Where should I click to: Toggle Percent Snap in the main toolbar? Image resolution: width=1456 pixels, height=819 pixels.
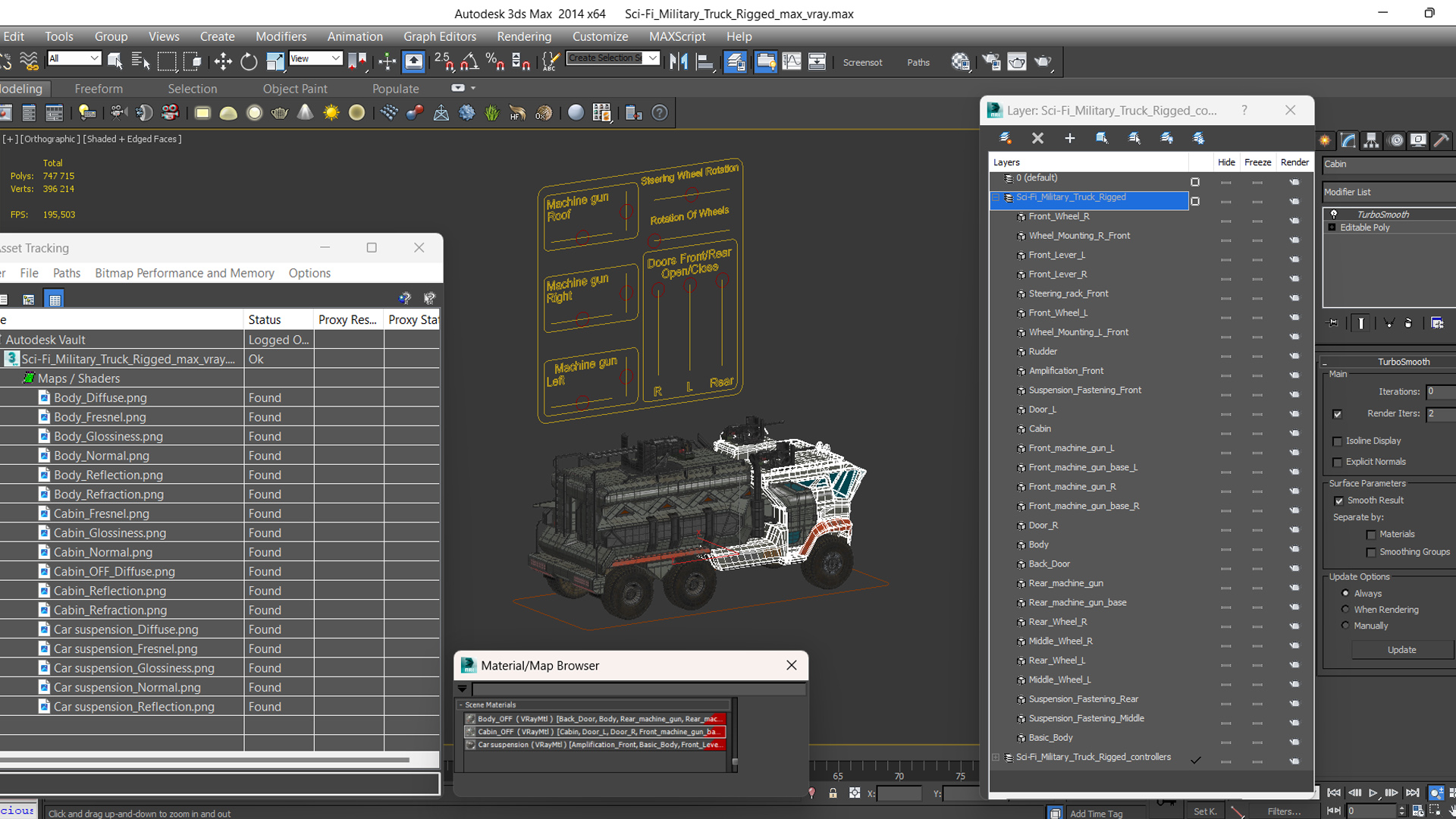coord(495,61)
